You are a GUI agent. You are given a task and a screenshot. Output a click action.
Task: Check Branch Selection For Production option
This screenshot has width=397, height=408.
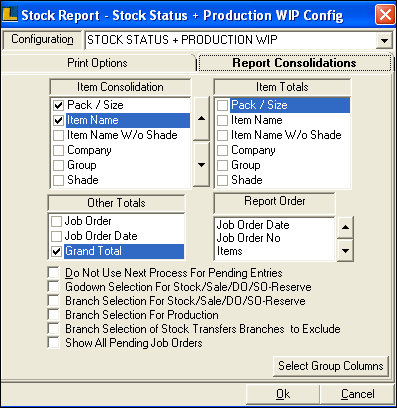[53, 315]
